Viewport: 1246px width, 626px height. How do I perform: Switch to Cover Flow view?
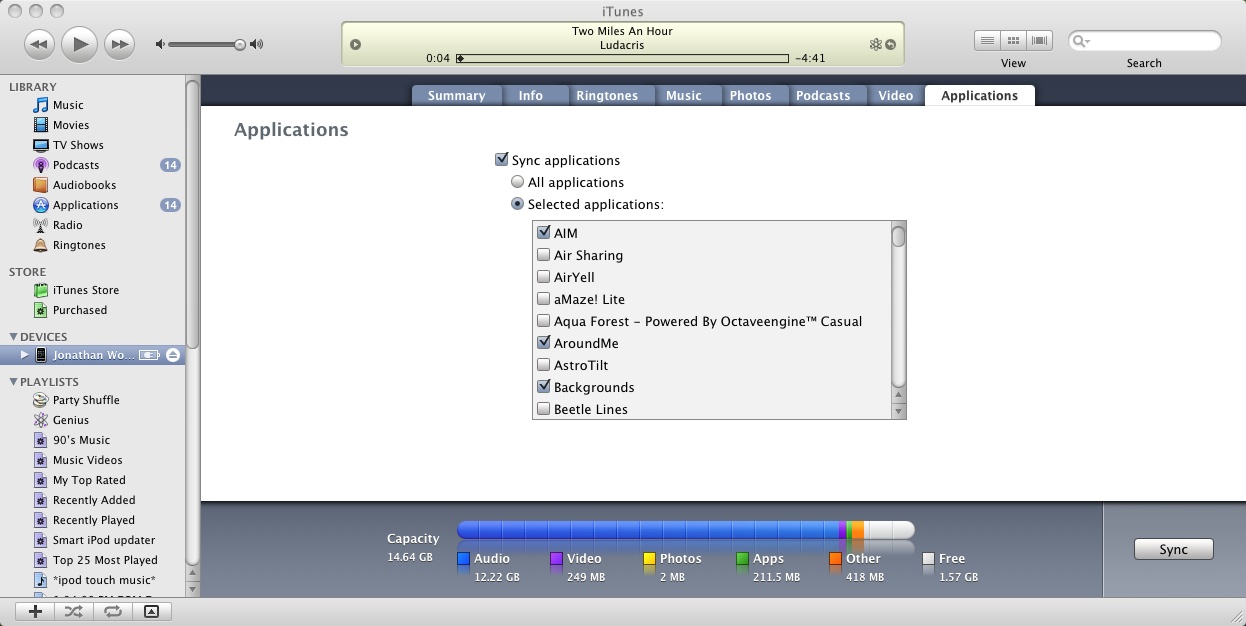point(1039,39)
